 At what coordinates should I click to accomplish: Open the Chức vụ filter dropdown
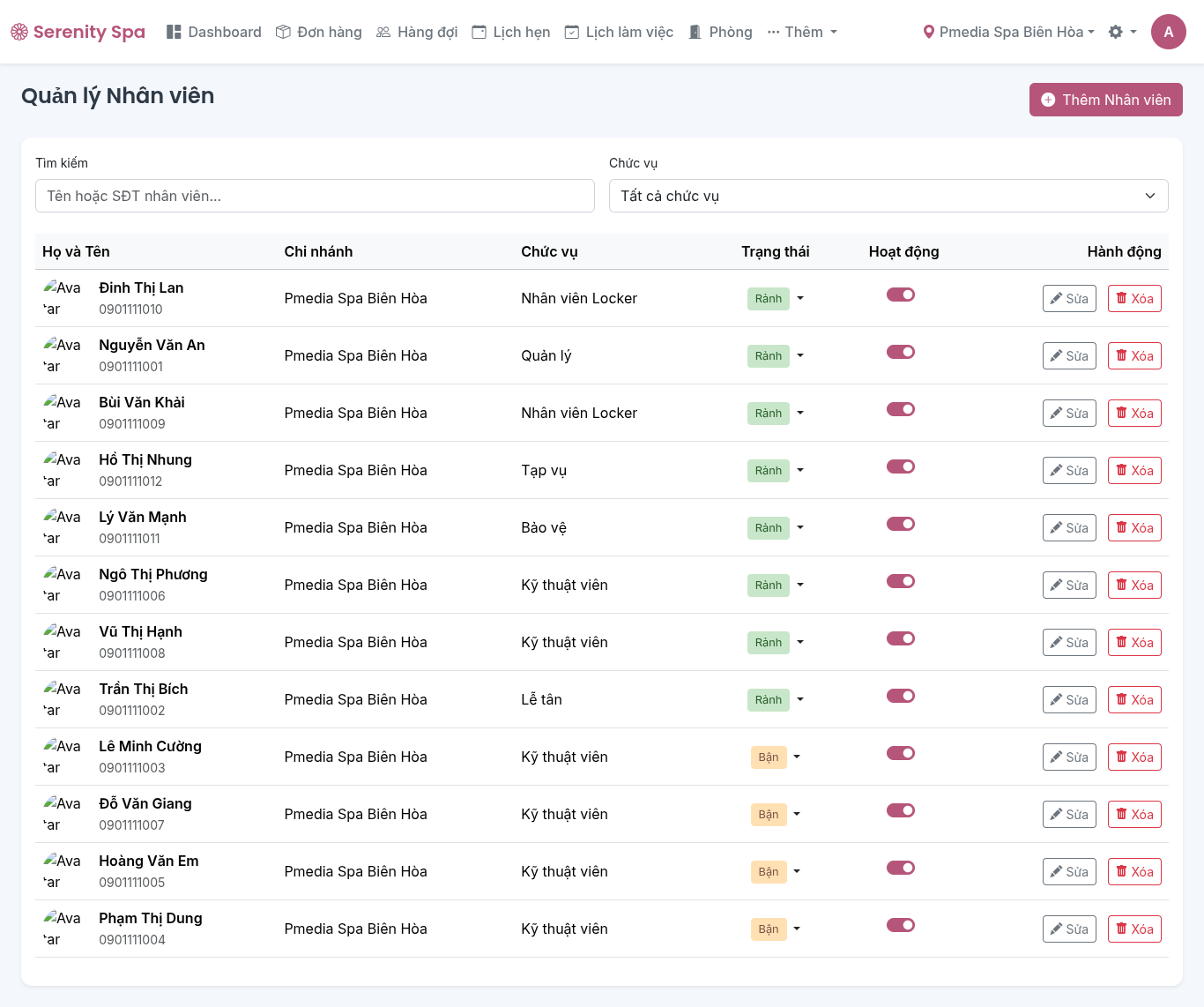(888, 196)
